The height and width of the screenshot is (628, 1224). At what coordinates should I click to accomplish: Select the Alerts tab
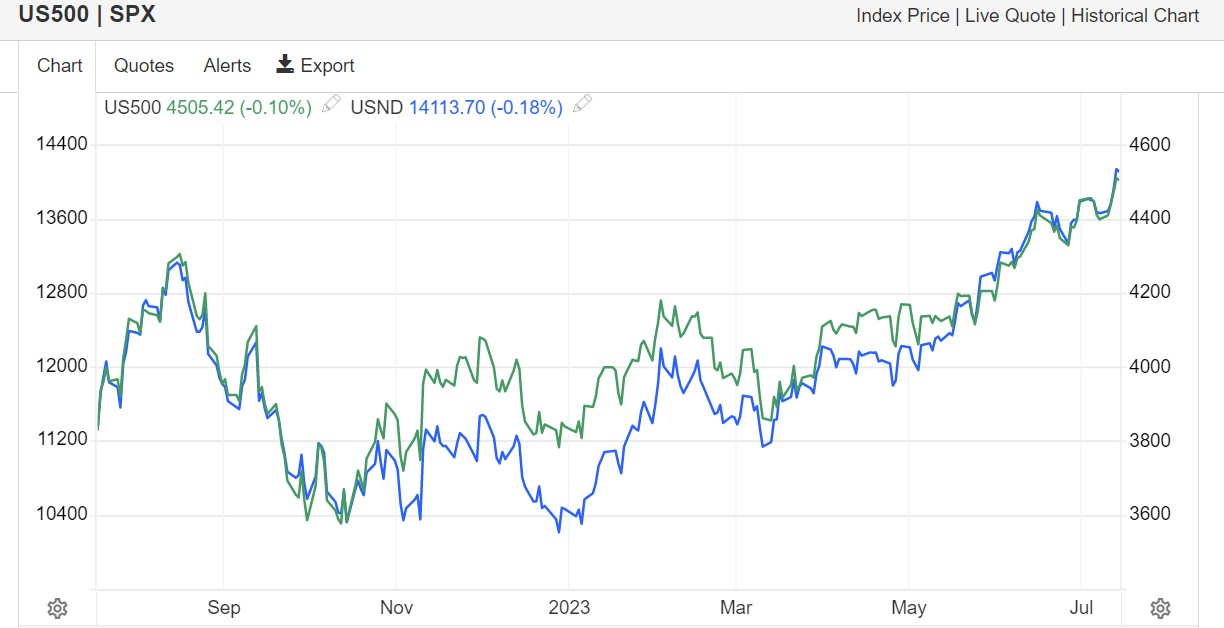(227, 66)
